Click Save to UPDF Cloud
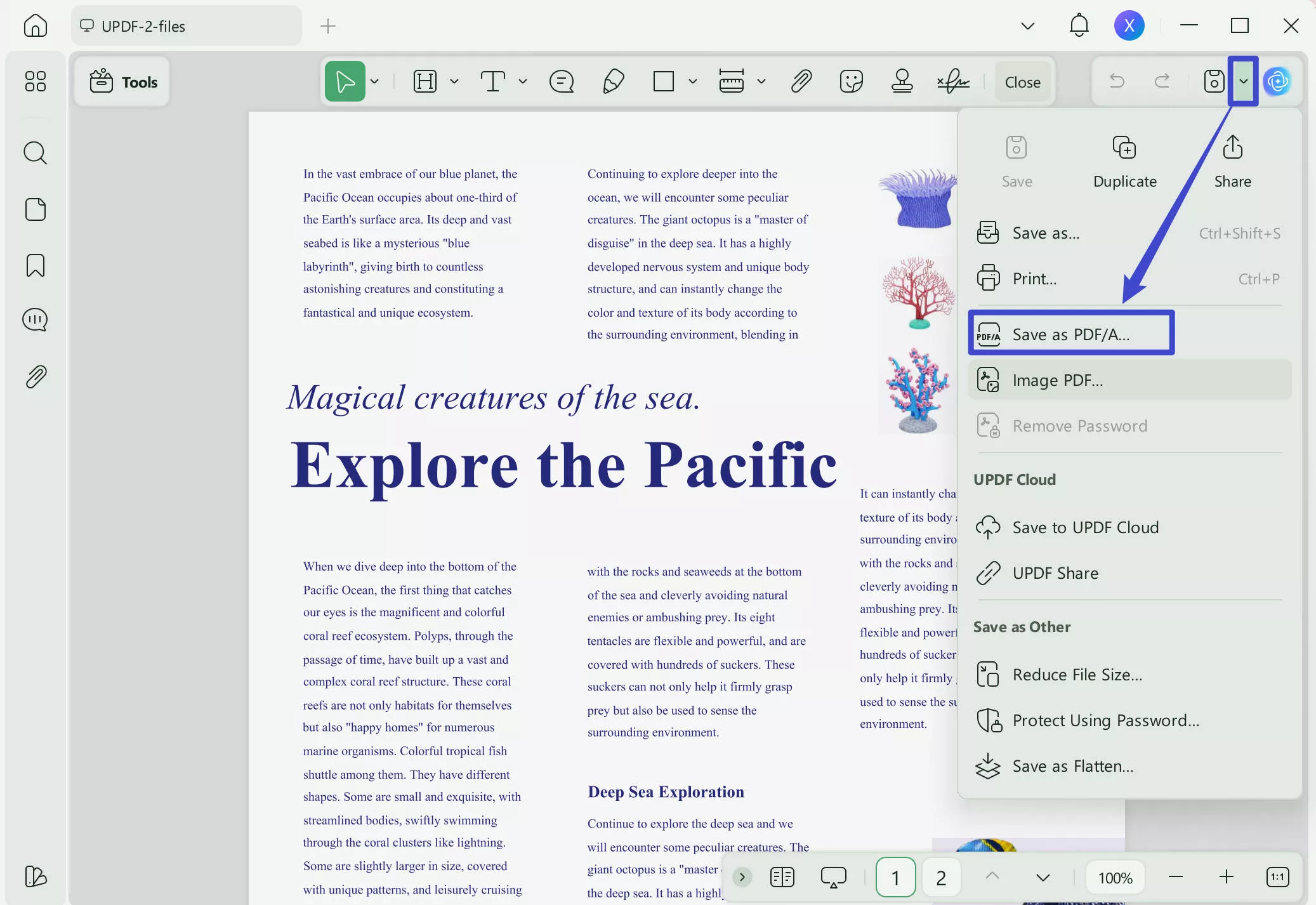1316x905 pixels. coord(1085,527)
